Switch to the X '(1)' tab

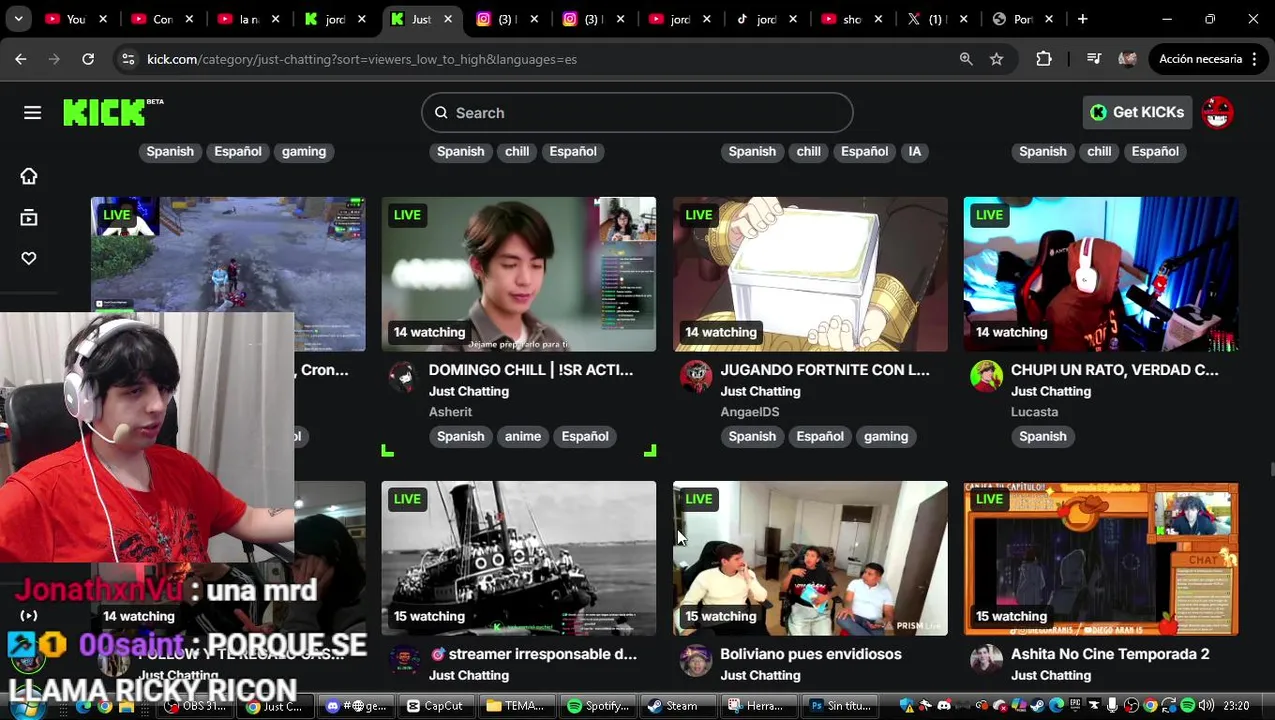point(940,19)
